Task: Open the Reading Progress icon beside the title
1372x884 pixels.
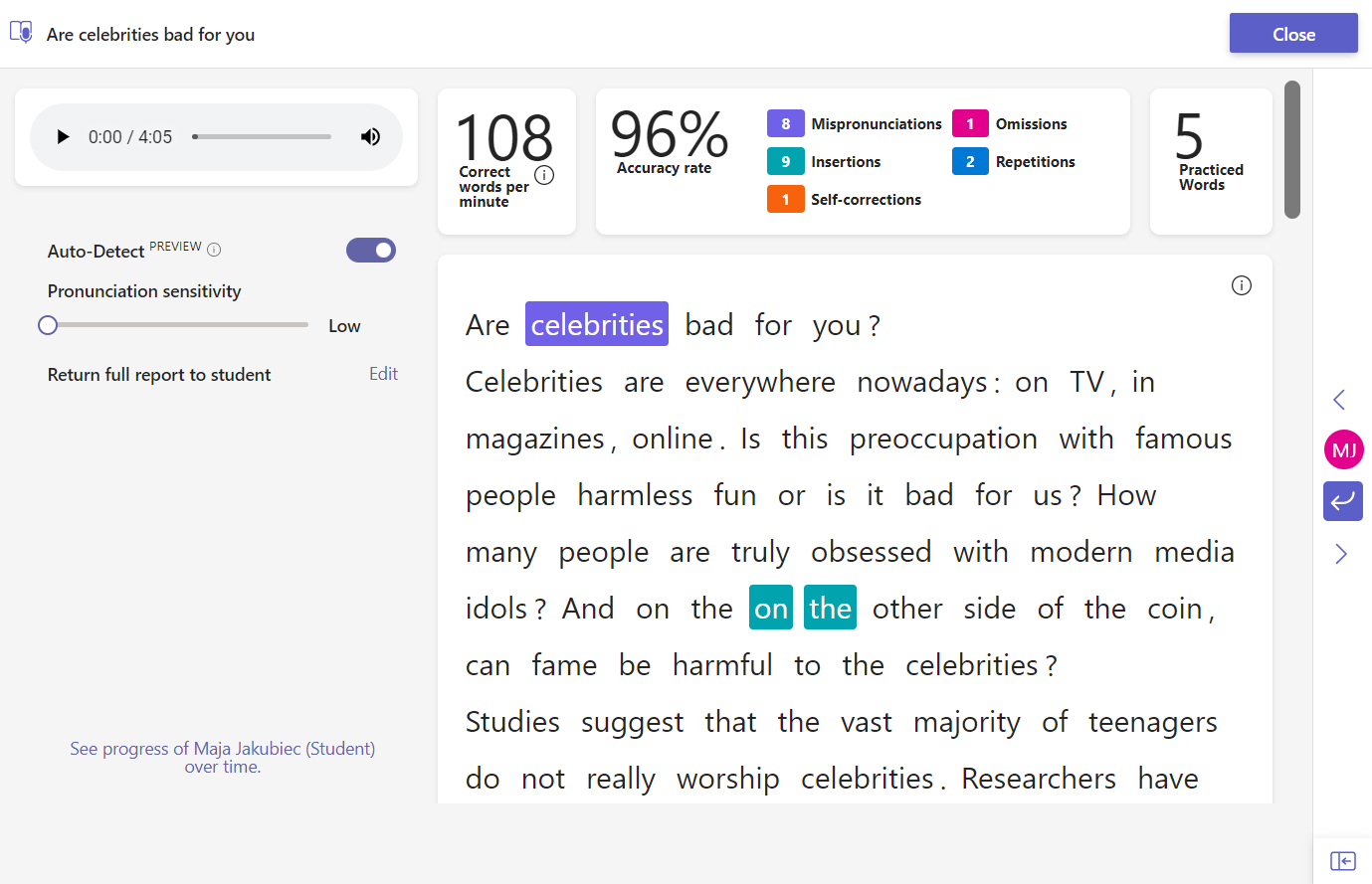Action: 21,33
